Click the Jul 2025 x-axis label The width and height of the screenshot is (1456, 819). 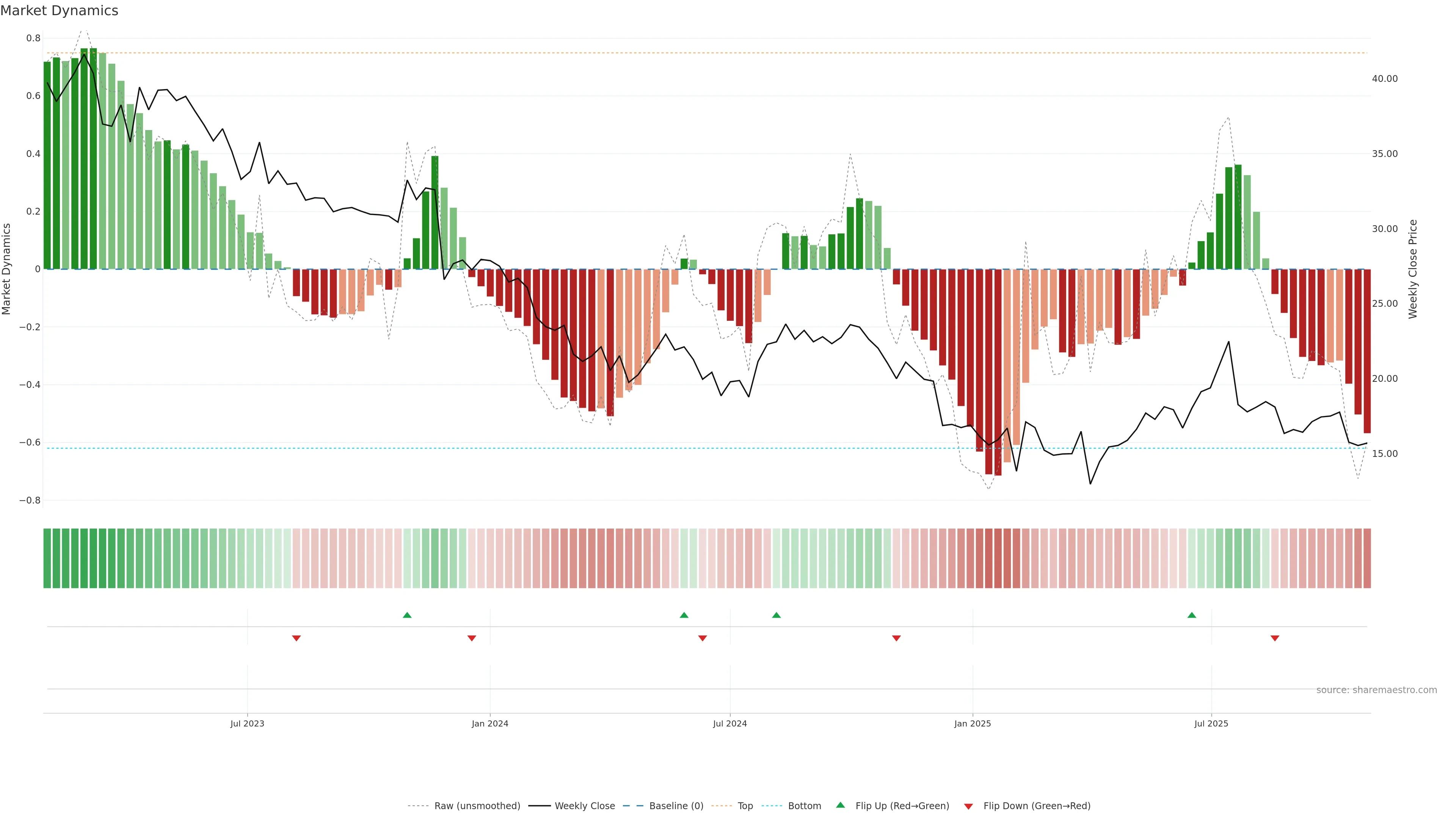coord(1211,723)
